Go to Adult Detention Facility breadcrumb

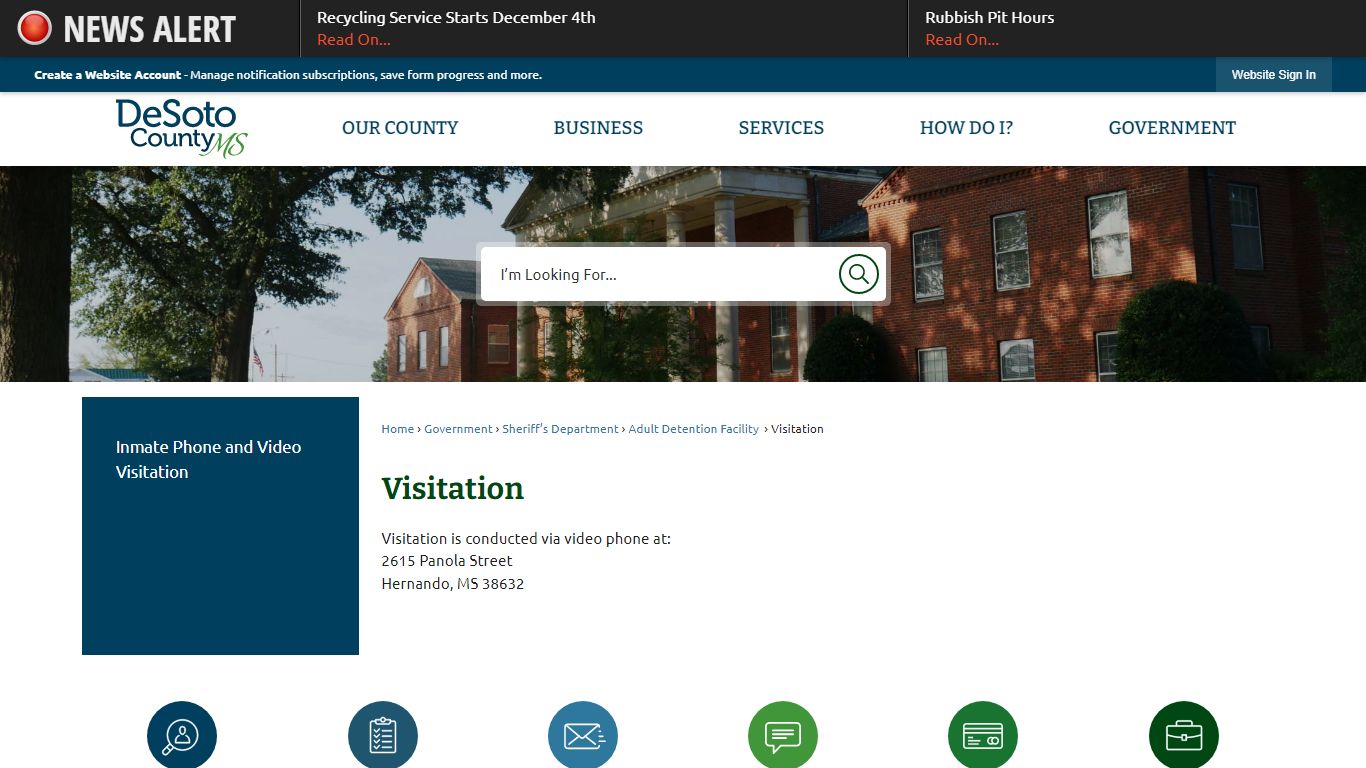pos(693,429)
